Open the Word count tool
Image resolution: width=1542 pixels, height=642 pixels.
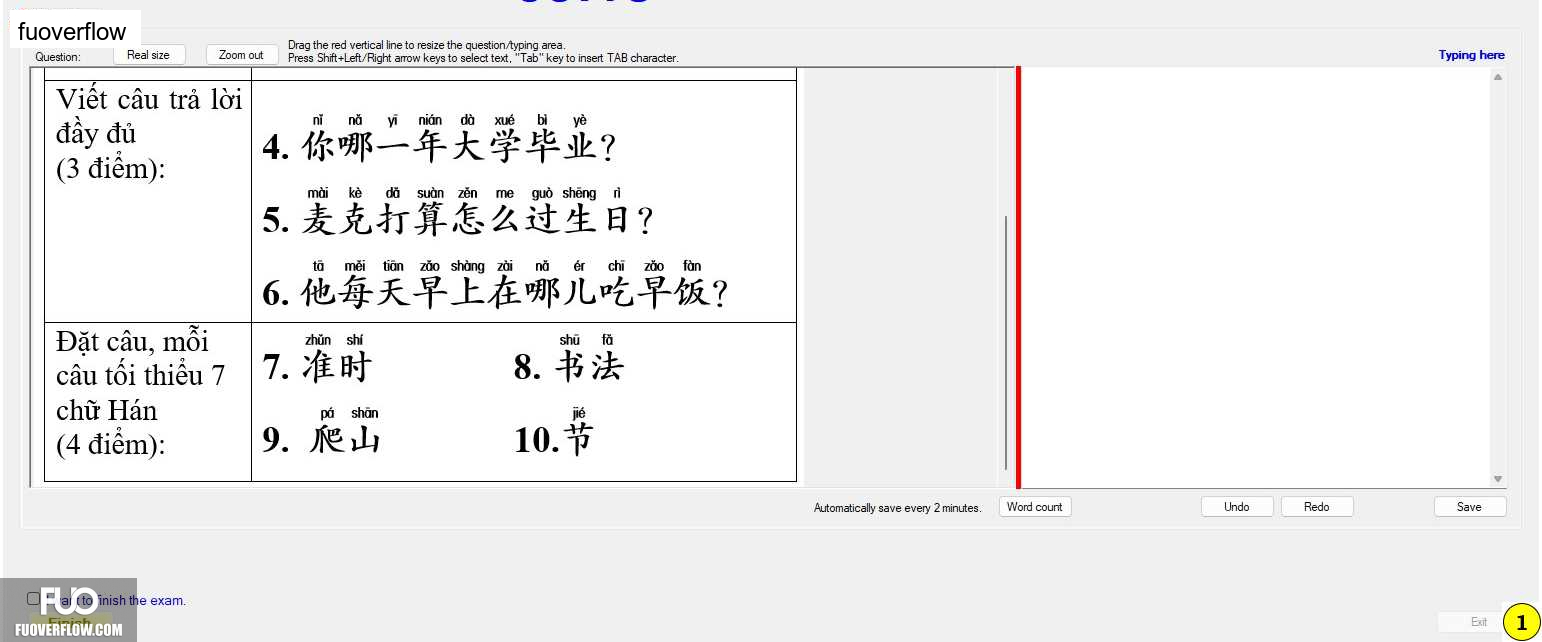coord(1035,507)
